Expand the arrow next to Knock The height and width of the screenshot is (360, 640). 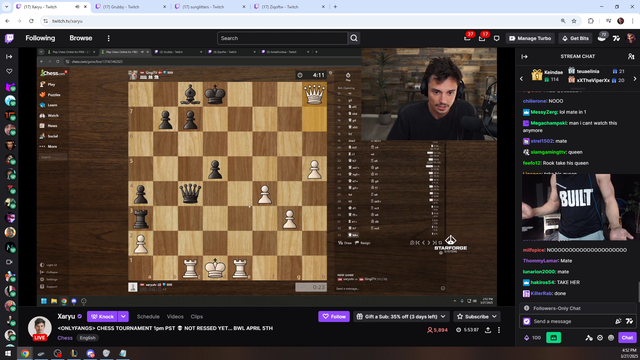click(123, 316)
